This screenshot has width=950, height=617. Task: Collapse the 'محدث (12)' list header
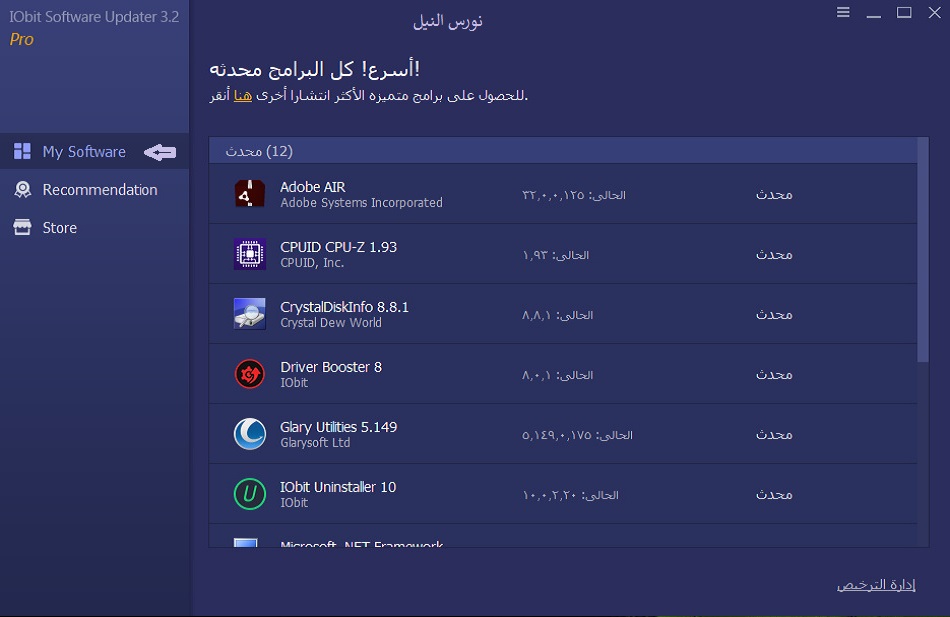pyautogui.click(x=259, y=151)
